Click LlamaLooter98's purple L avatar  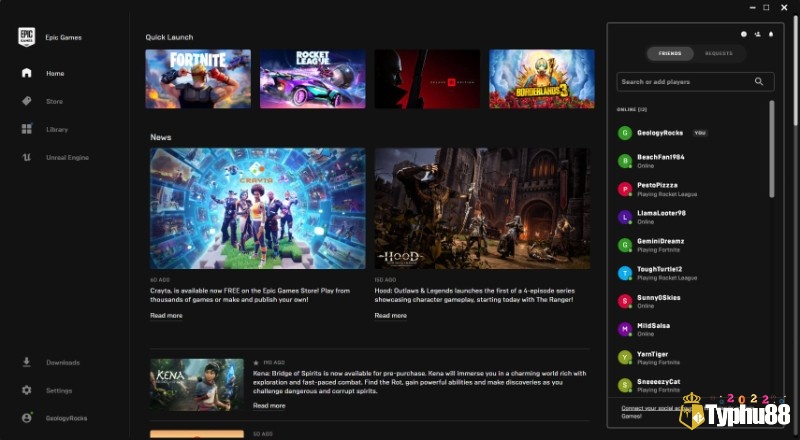[625, 217]
